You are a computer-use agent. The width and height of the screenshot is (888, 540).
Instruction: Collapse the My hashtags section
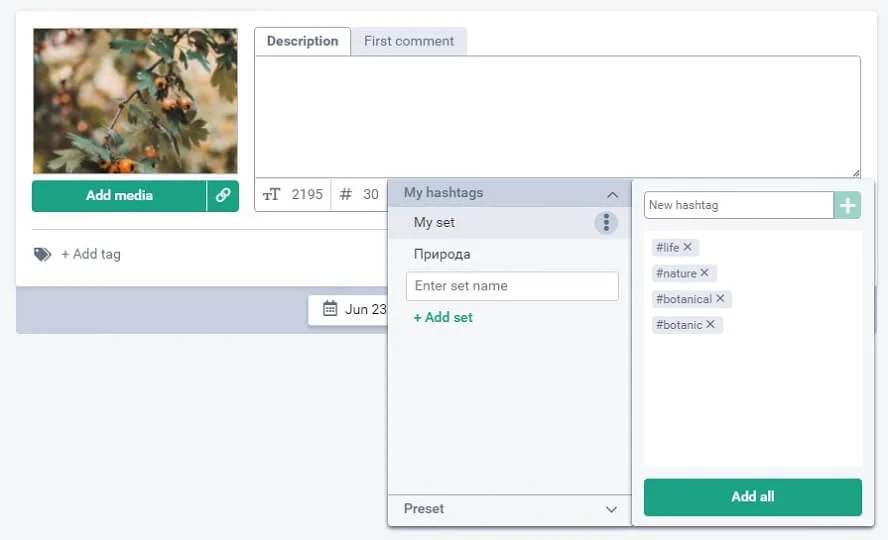[612, 194]
